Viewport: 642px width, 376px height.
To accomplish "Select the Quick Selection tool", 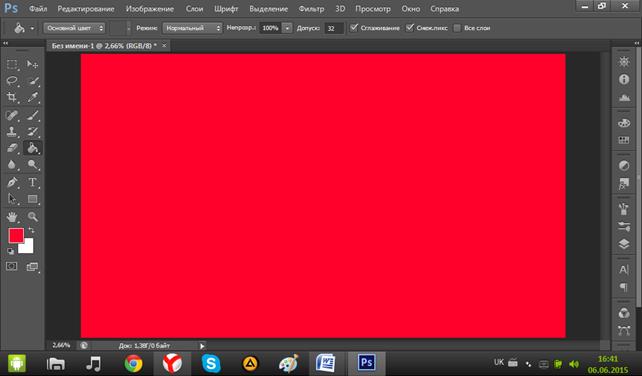I will pos(32,81).
